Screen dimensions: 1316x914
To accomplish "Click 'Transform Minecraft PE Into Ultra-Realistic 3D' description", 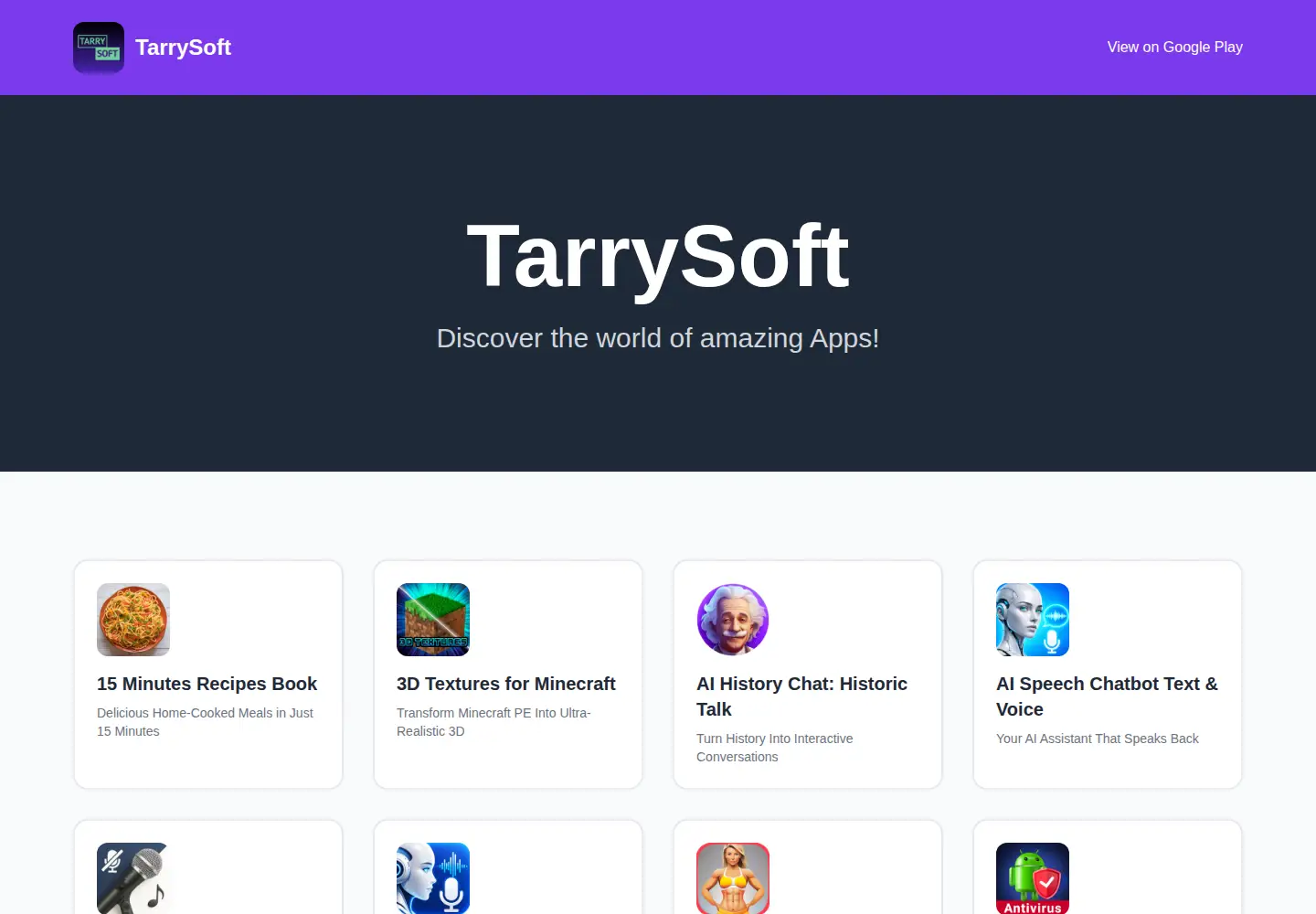I will click(x=493, y=722).
